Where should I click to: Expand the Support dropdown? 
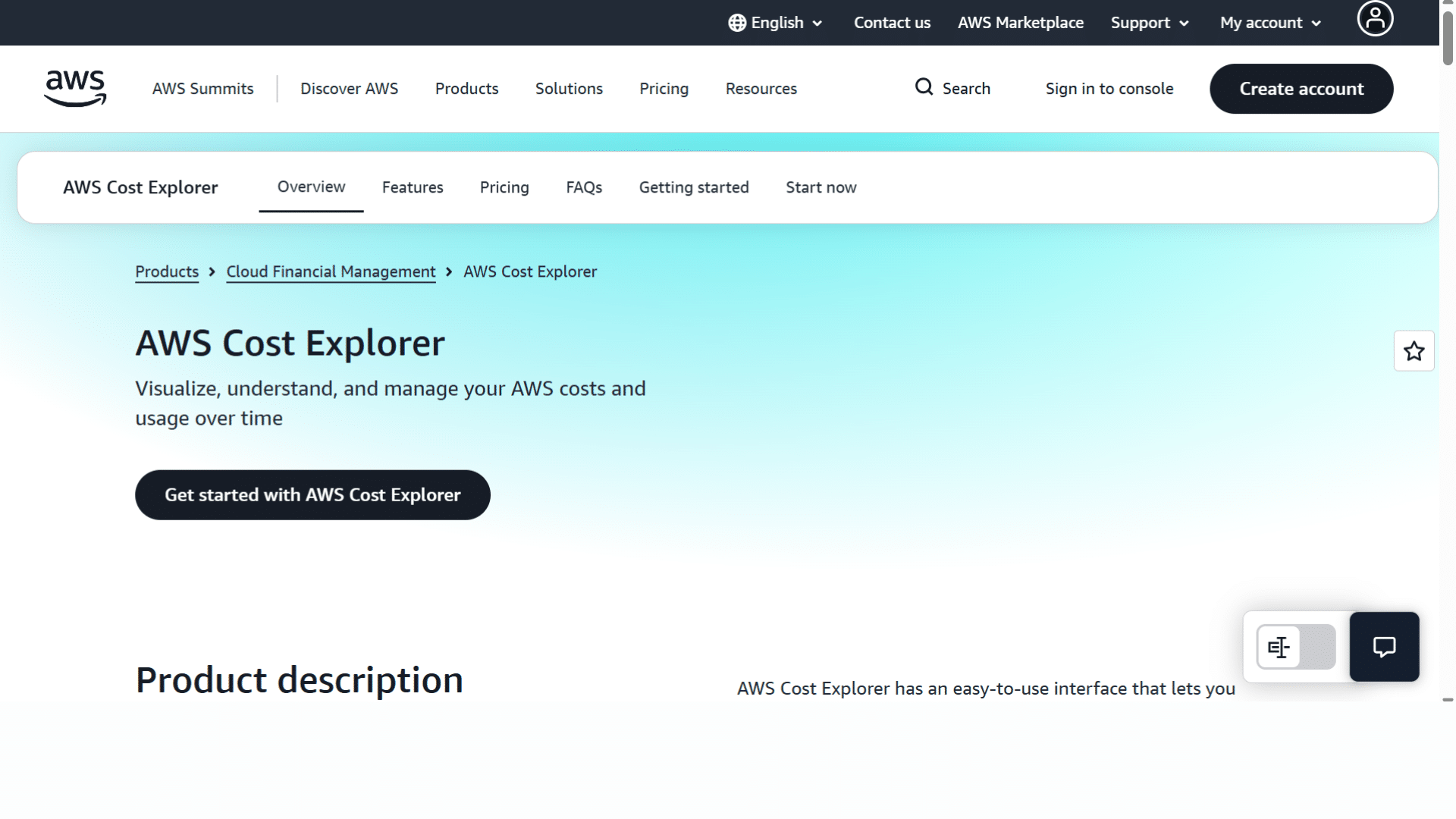1150,23
